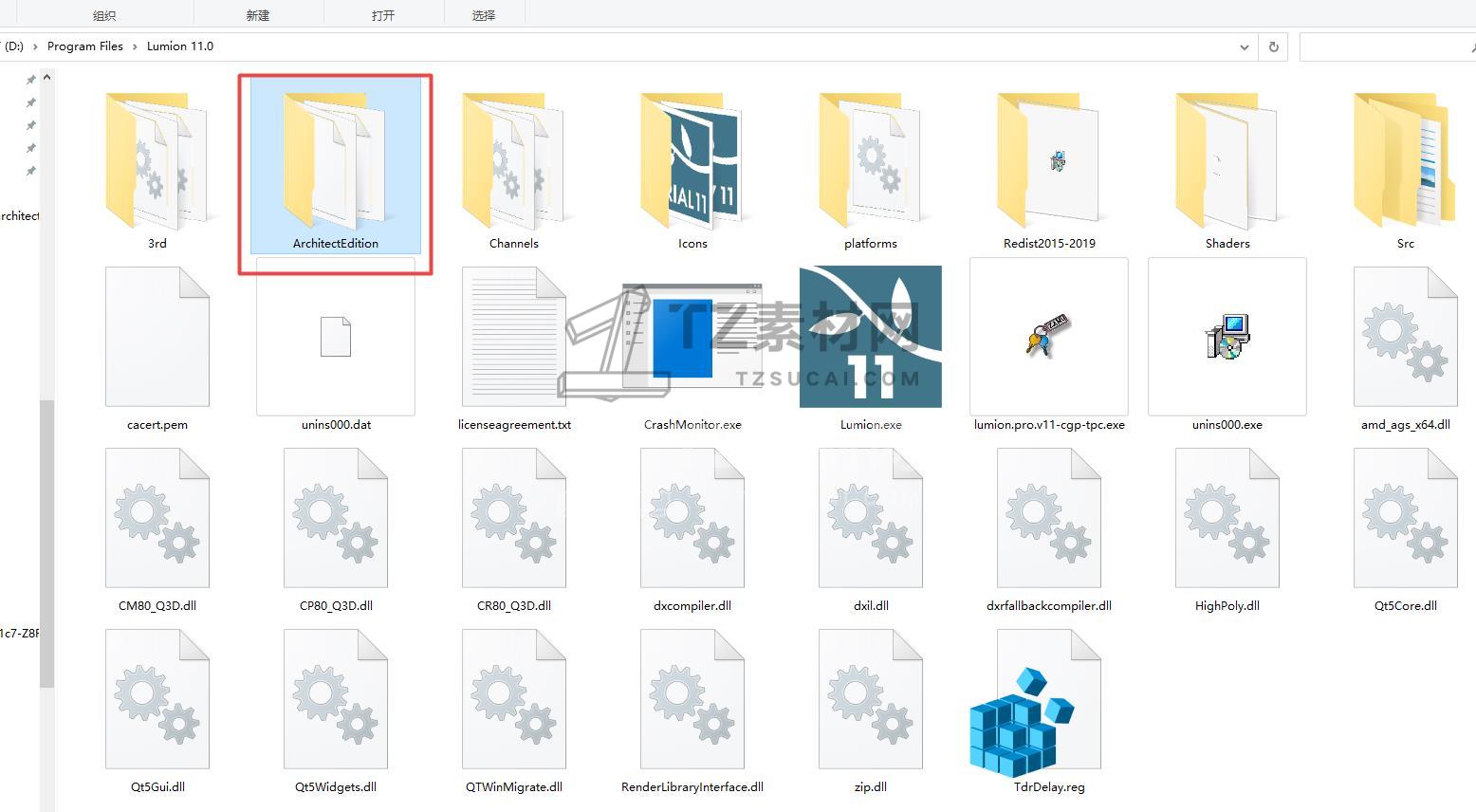Screen dimensions: 1476x812
Task: Open the 新建 ribbon group
Action: (257, 15)
